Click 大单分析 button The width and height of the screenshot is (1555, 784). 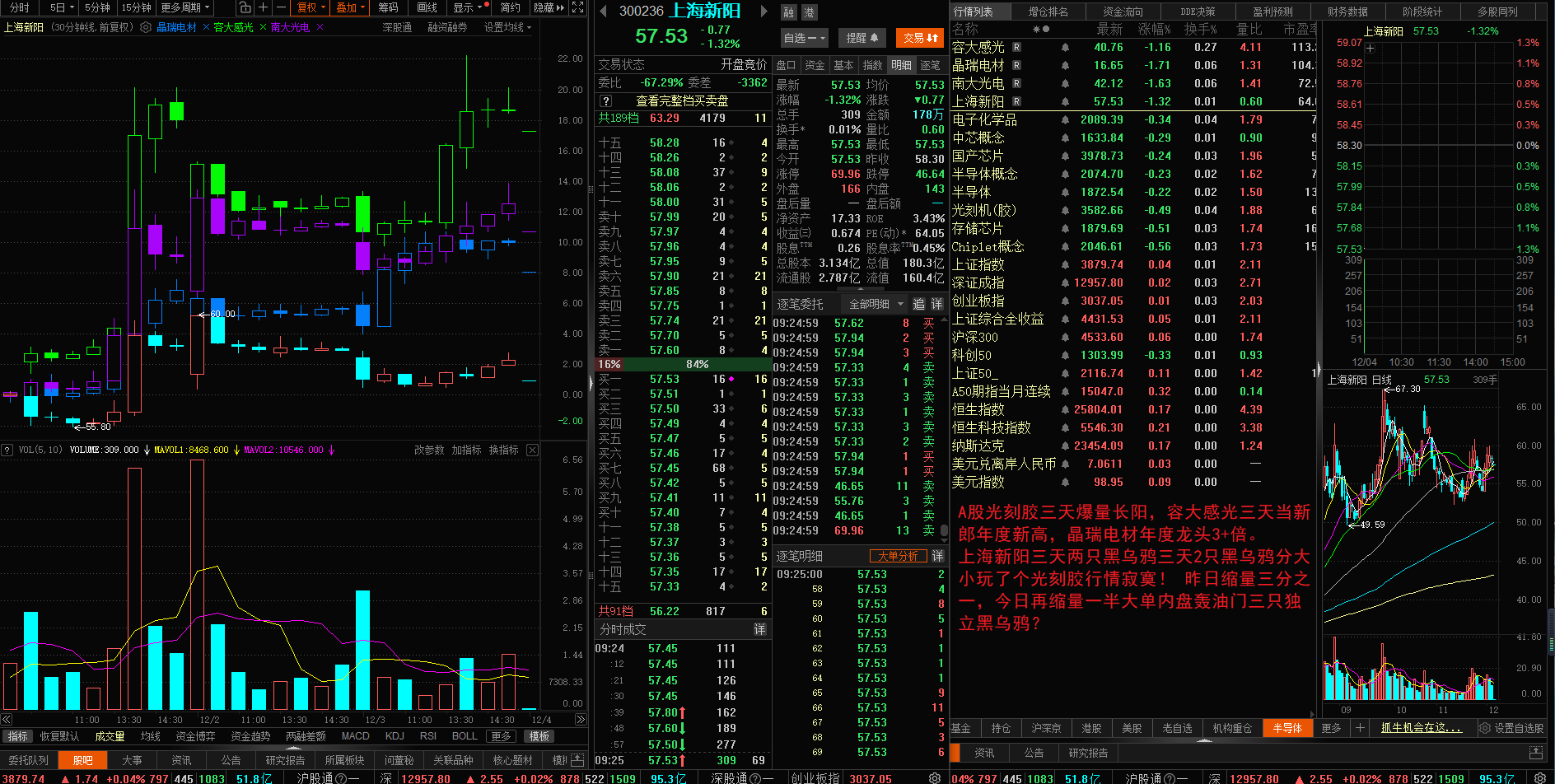[x=898, y=556]
